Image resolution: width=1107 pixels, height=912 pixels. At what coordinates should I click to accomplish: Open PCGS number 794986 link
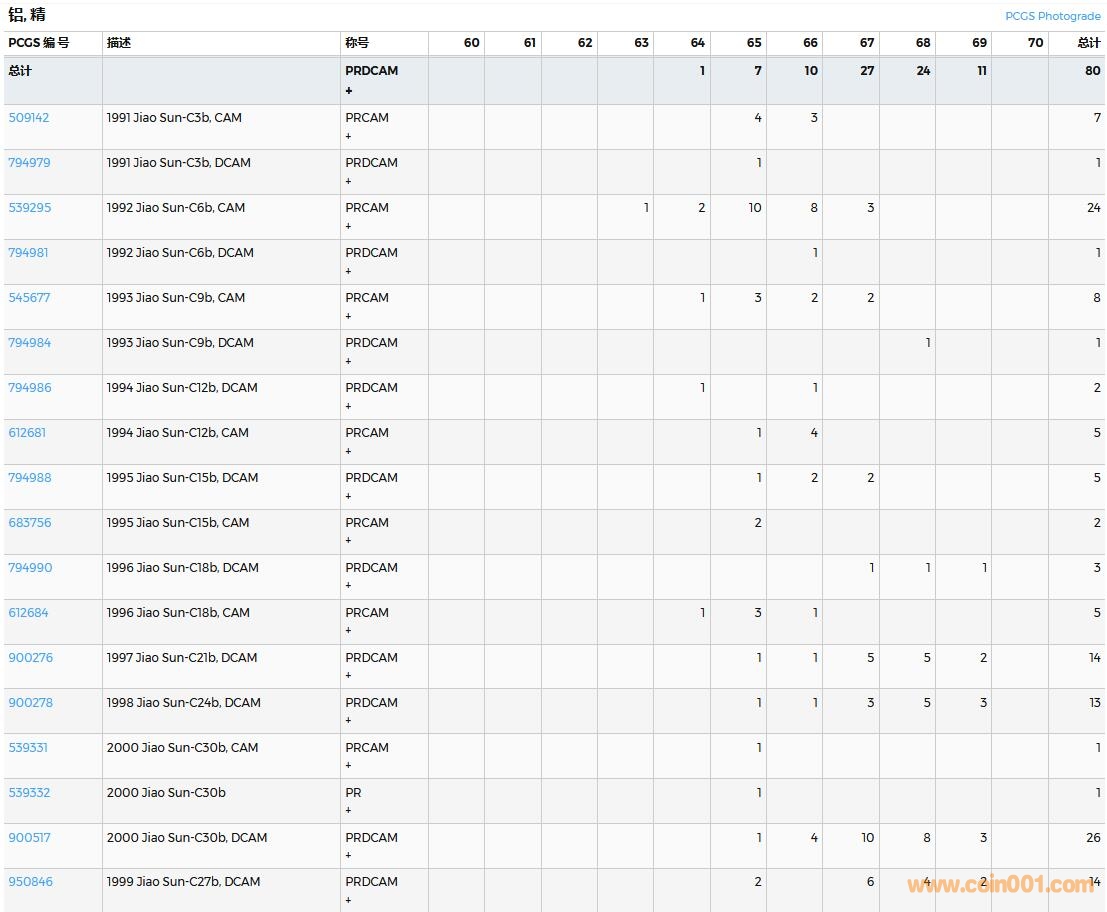click(29, 388)
